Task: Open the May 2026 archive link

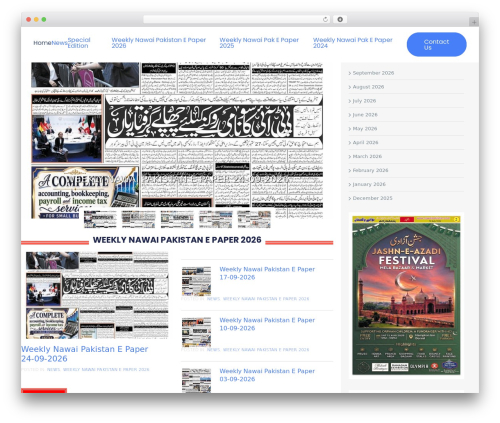Action: coord(365,129)
